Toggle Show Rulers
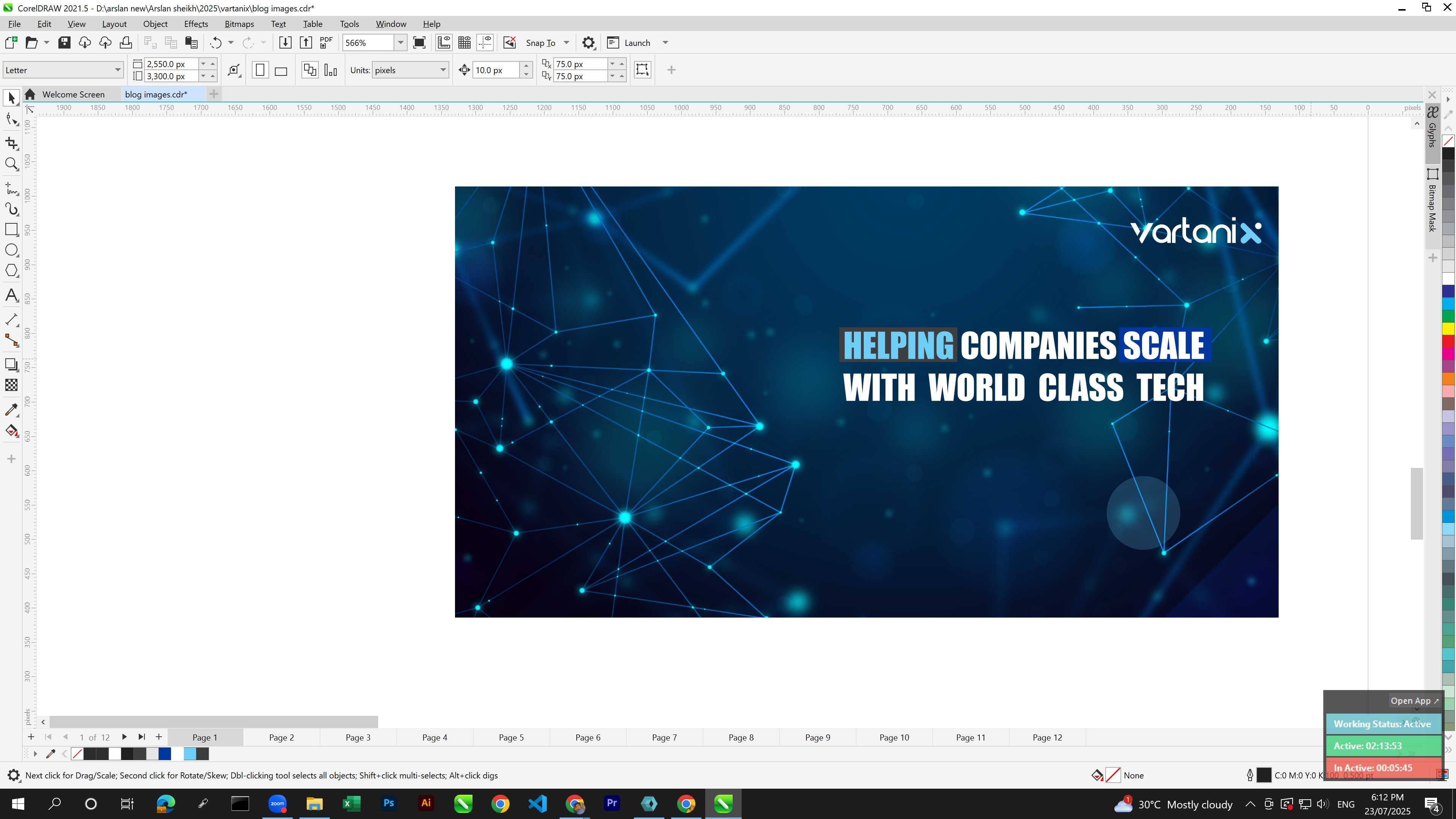This screenshot has height=819, width=1456. pos(444,42)
